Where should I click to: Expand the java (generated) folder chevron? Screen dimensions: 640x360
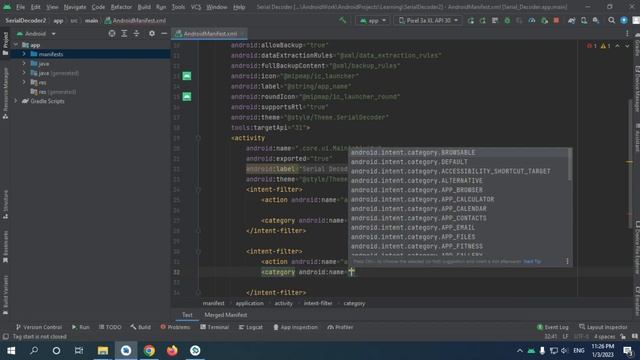(x=24, y=73)
